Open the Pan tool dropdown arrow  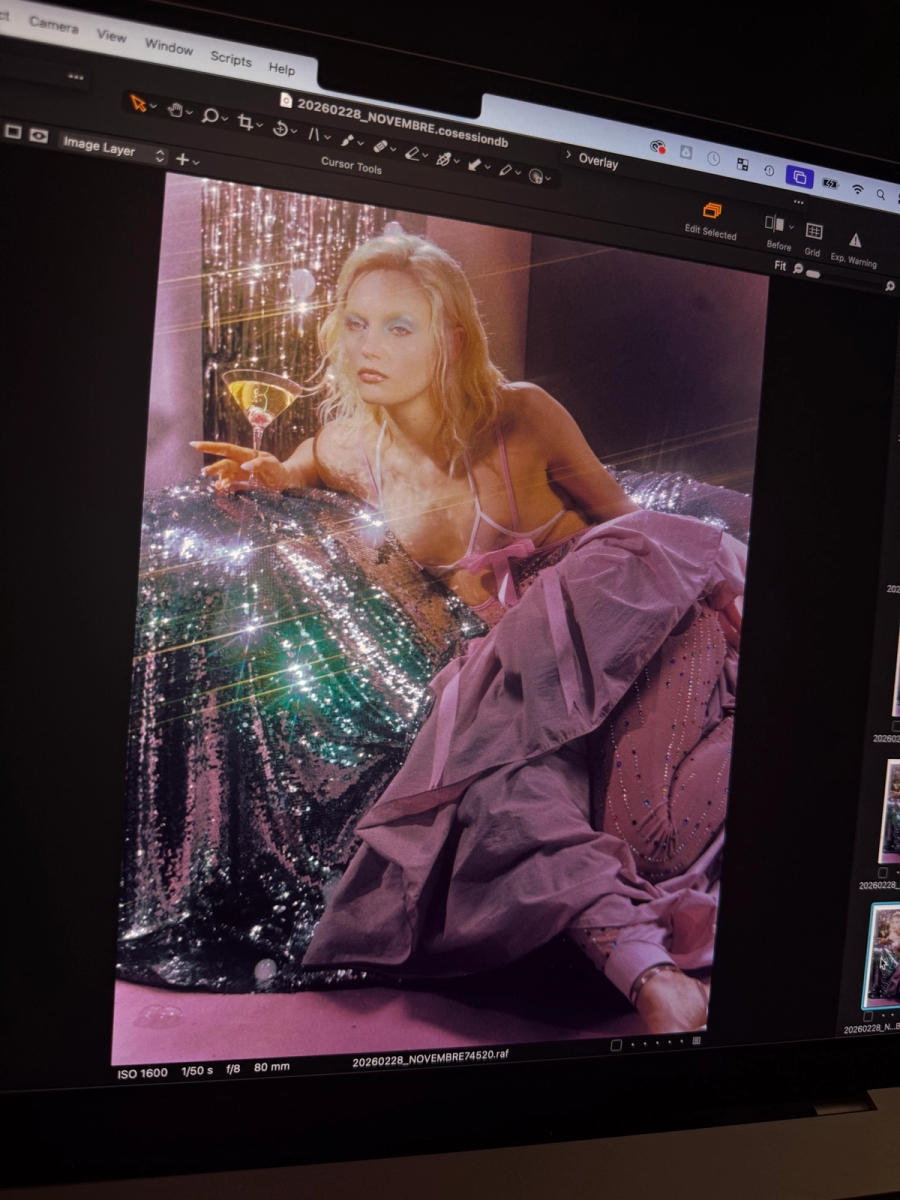[x=190, y=112]
